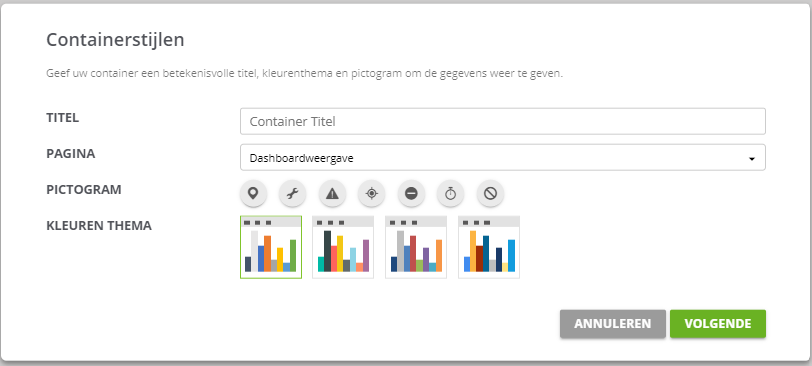Click the KLEUREN THEMA label
The image size is (812, 366).
click(x=99, y=226)
